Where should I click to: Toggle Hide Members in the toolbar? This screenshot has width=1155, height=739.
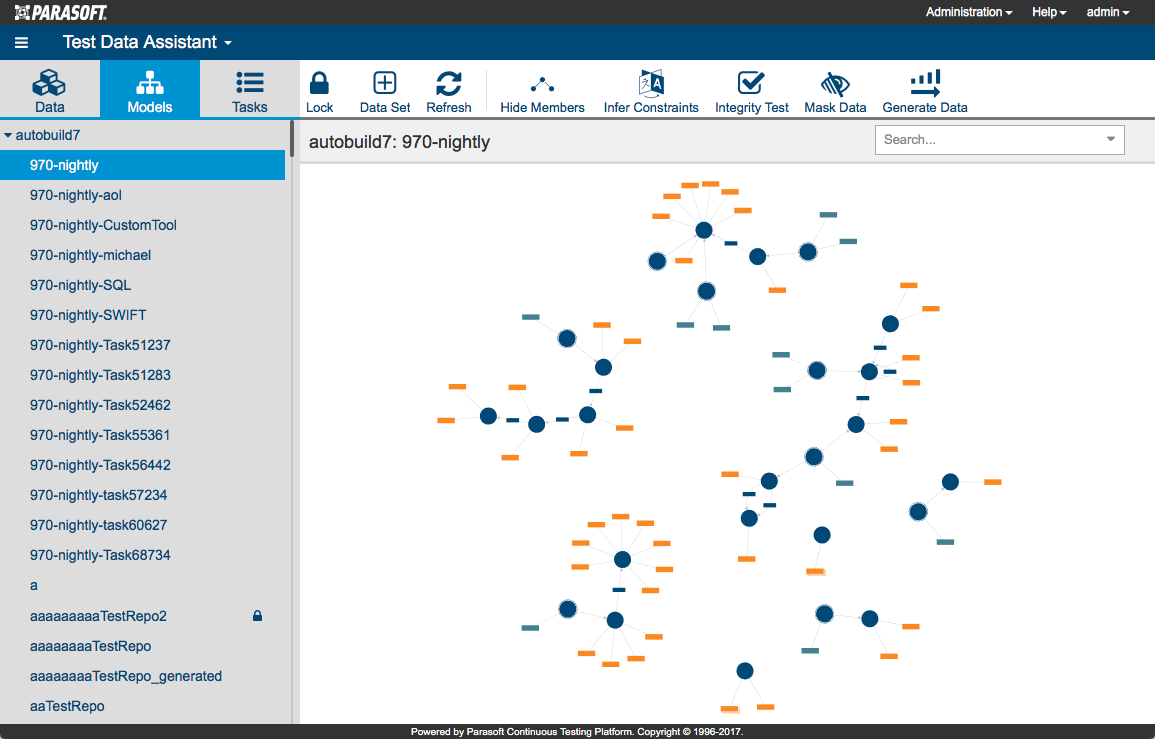(542, 92)
